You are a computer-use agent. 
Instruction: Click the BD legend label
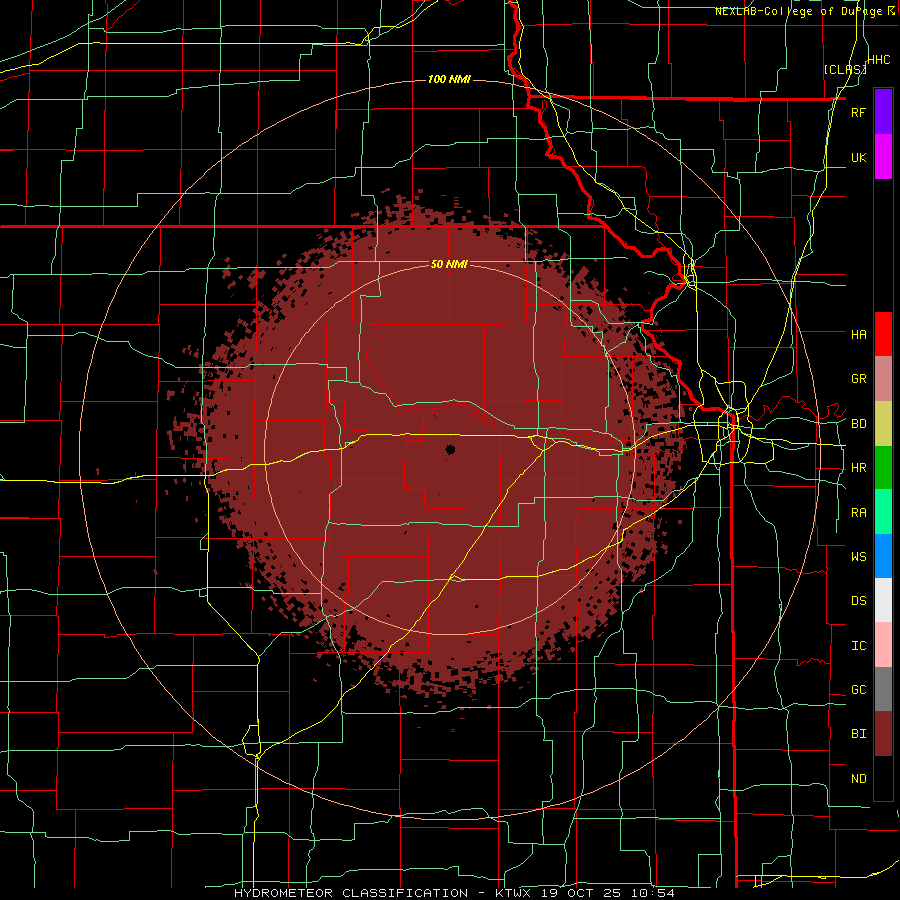click(x=858, y=424)
